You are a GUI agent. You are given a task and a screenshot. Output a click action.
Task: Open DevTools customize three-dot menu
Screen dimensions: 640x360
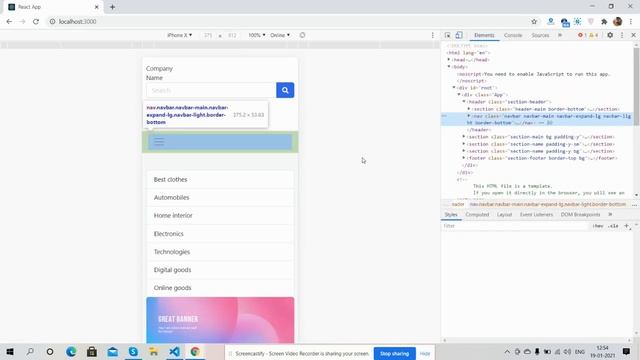pos(622,35)
